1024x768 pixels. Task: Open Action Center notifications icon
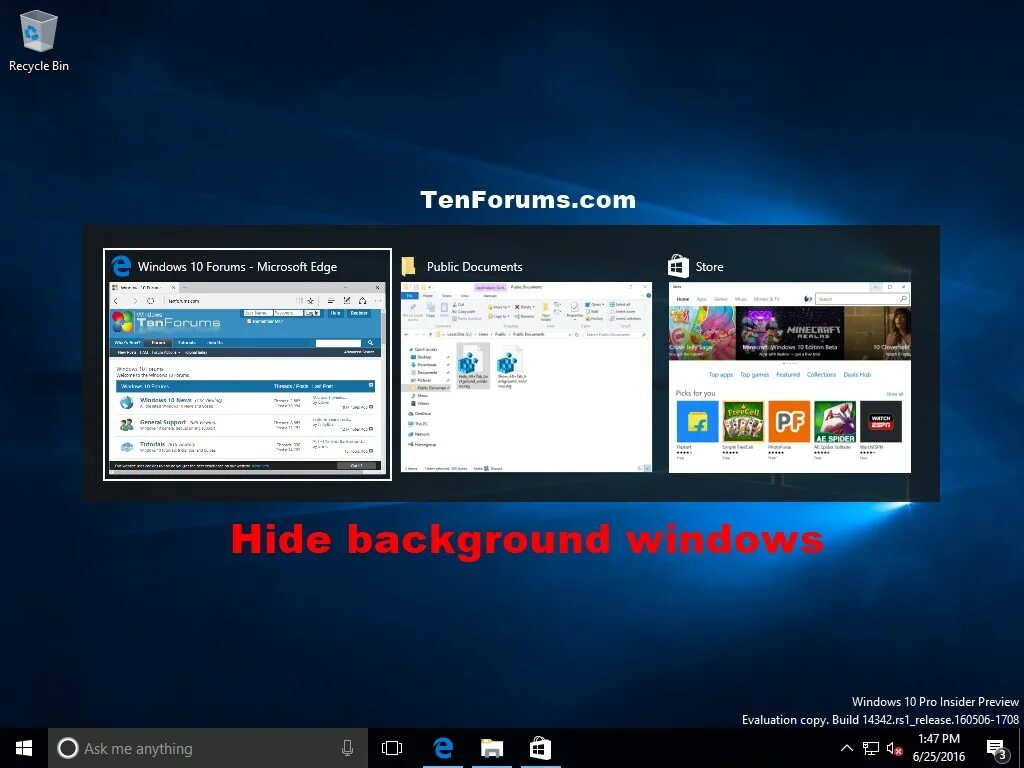[x=996, y=748]
